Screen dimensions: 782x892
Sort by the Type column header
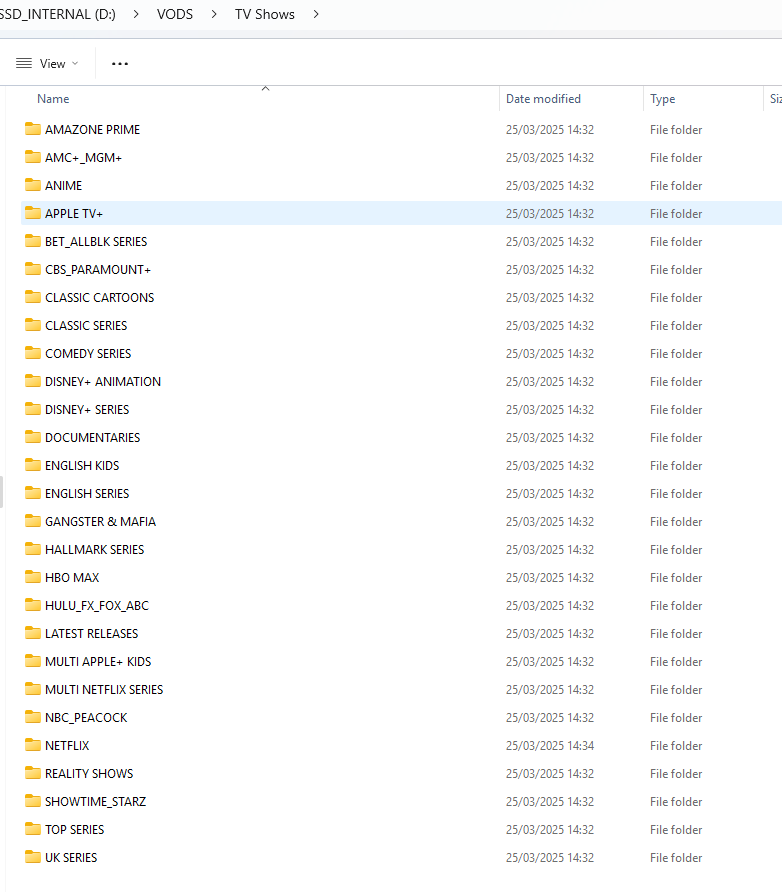pos(663,99)
